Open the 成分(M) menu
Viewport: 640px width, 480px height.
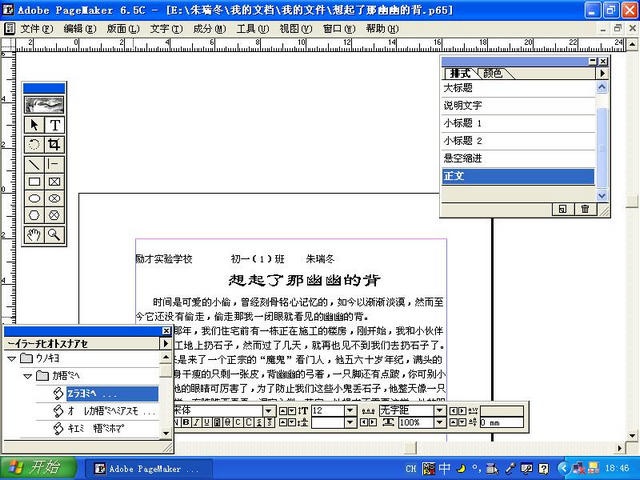click(x=209, y=29)
